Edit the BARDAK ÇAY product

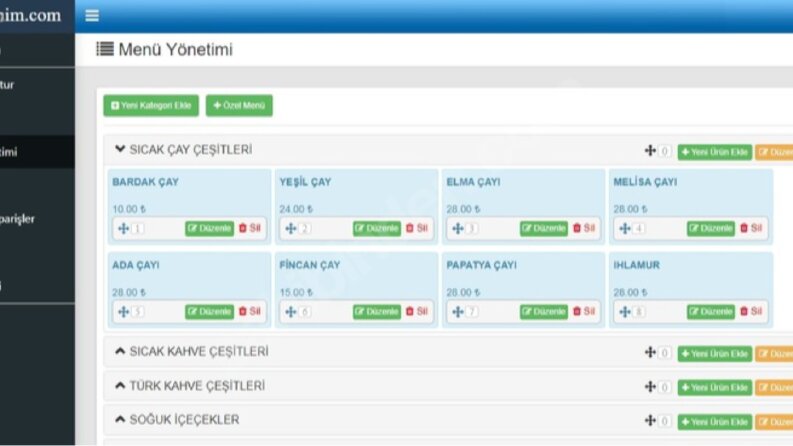point(209,229)
